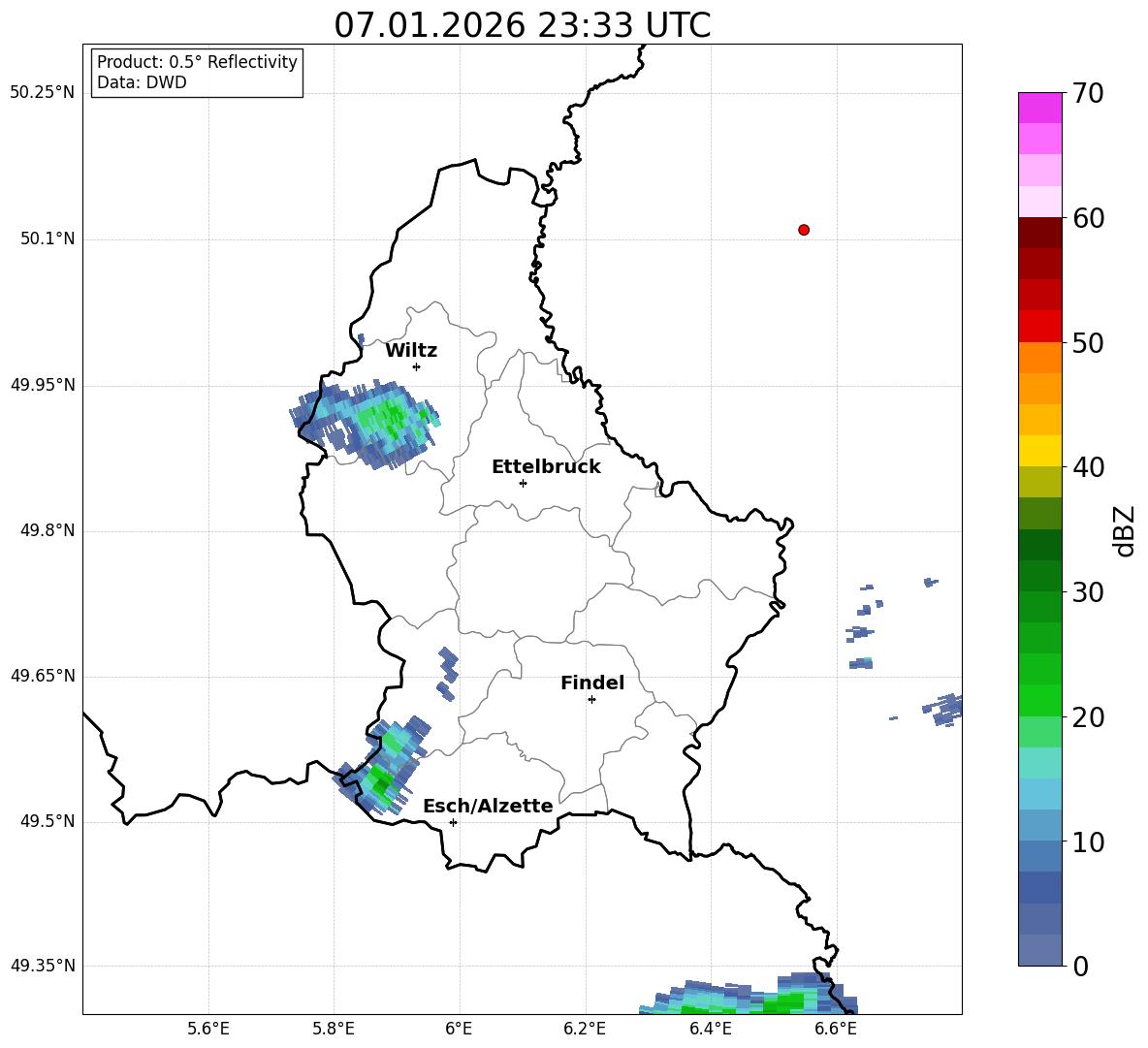Click the bright green 20 dBZ colorbar band
This screenshot has width=1148, height=1048.
1039,700
